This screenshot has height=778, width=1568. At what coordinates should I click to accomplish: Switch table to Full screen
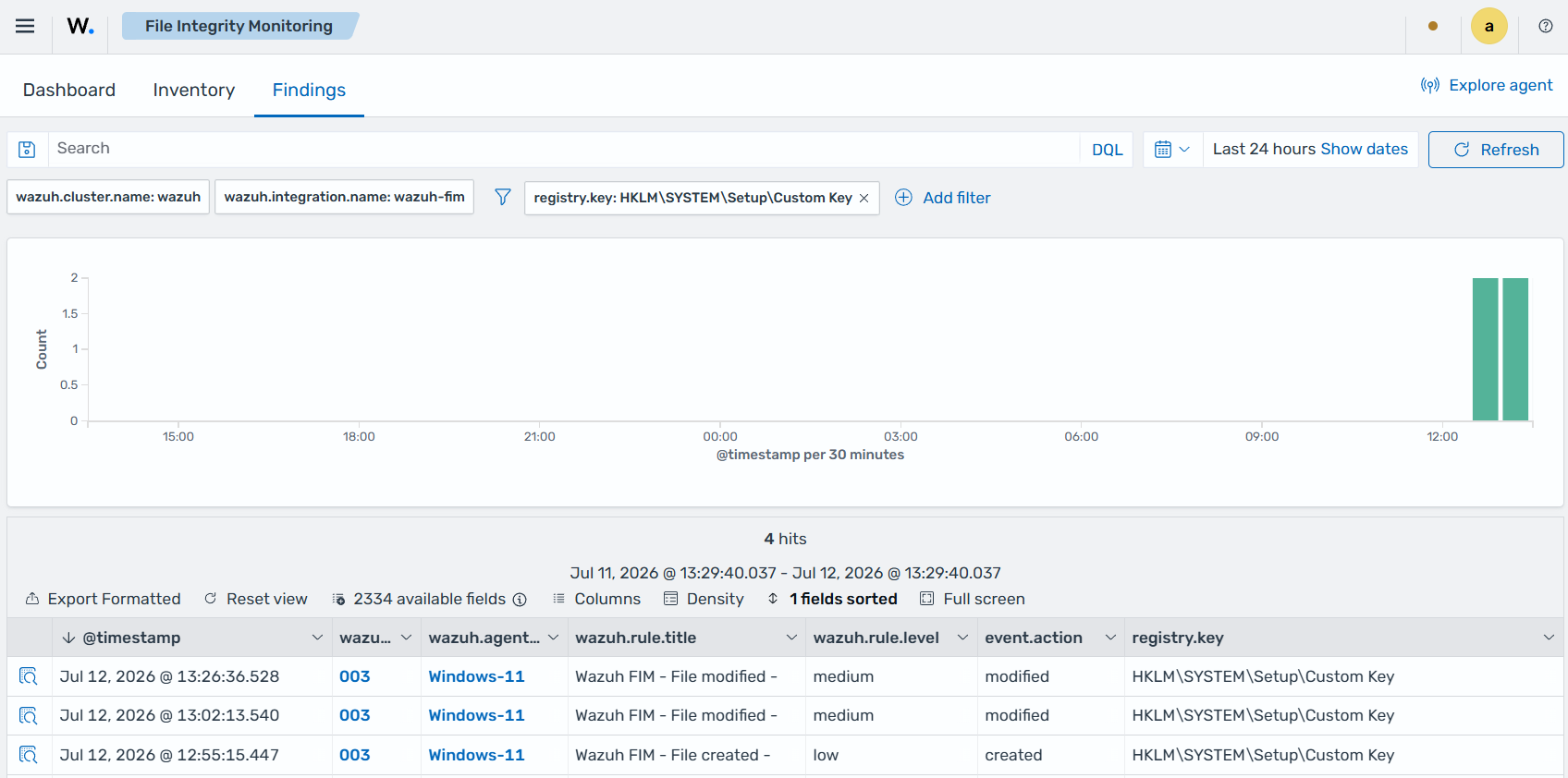coord(973,599)
